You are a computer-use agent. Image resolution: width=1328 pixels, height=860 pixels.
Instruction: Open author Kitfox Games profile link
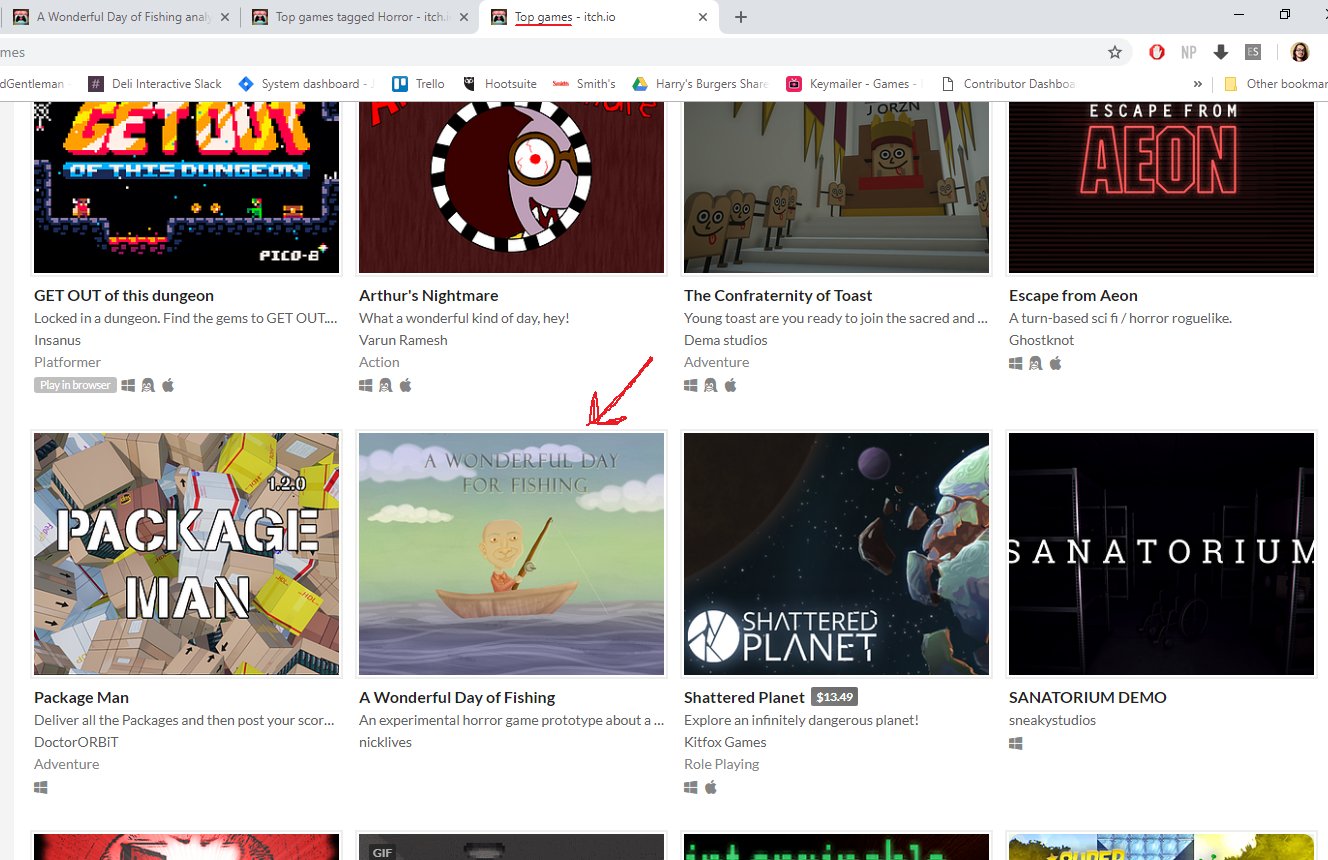tap(725, 742)
